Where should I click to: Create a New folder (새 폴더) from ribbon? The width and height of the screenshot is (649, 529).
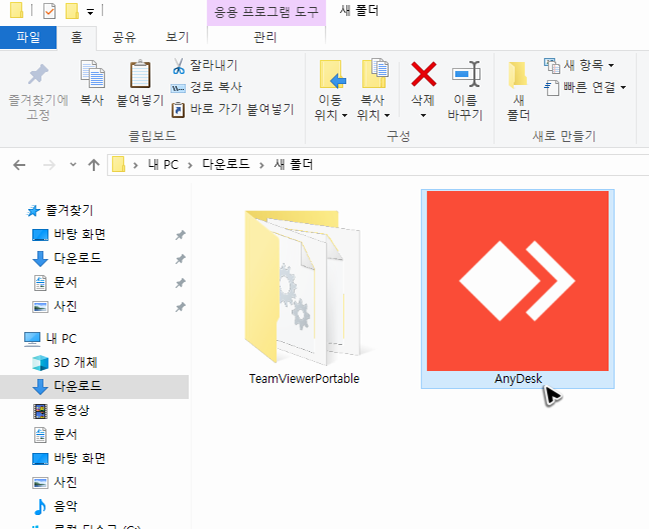point(518,91)
